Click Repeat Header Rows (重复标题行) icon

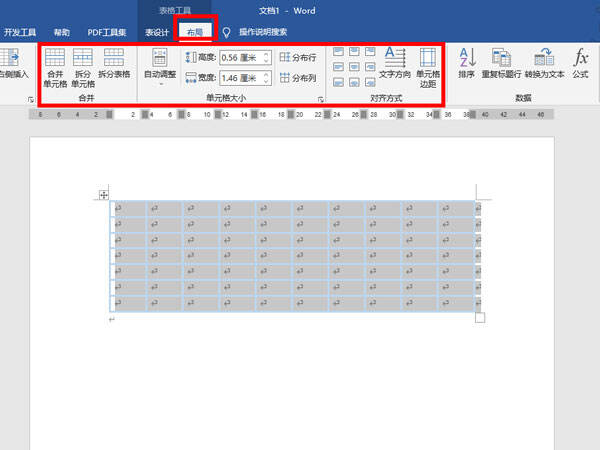pyautogui.click(x=501, y=62)
